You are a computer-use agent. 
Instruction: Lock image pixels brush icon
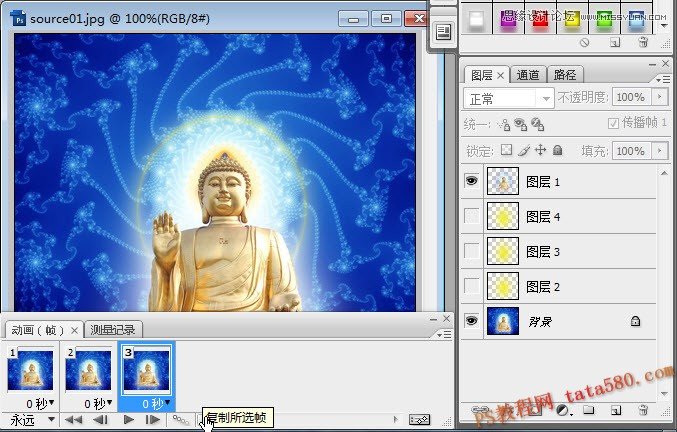pyautogui.click(x=523, y=150)
